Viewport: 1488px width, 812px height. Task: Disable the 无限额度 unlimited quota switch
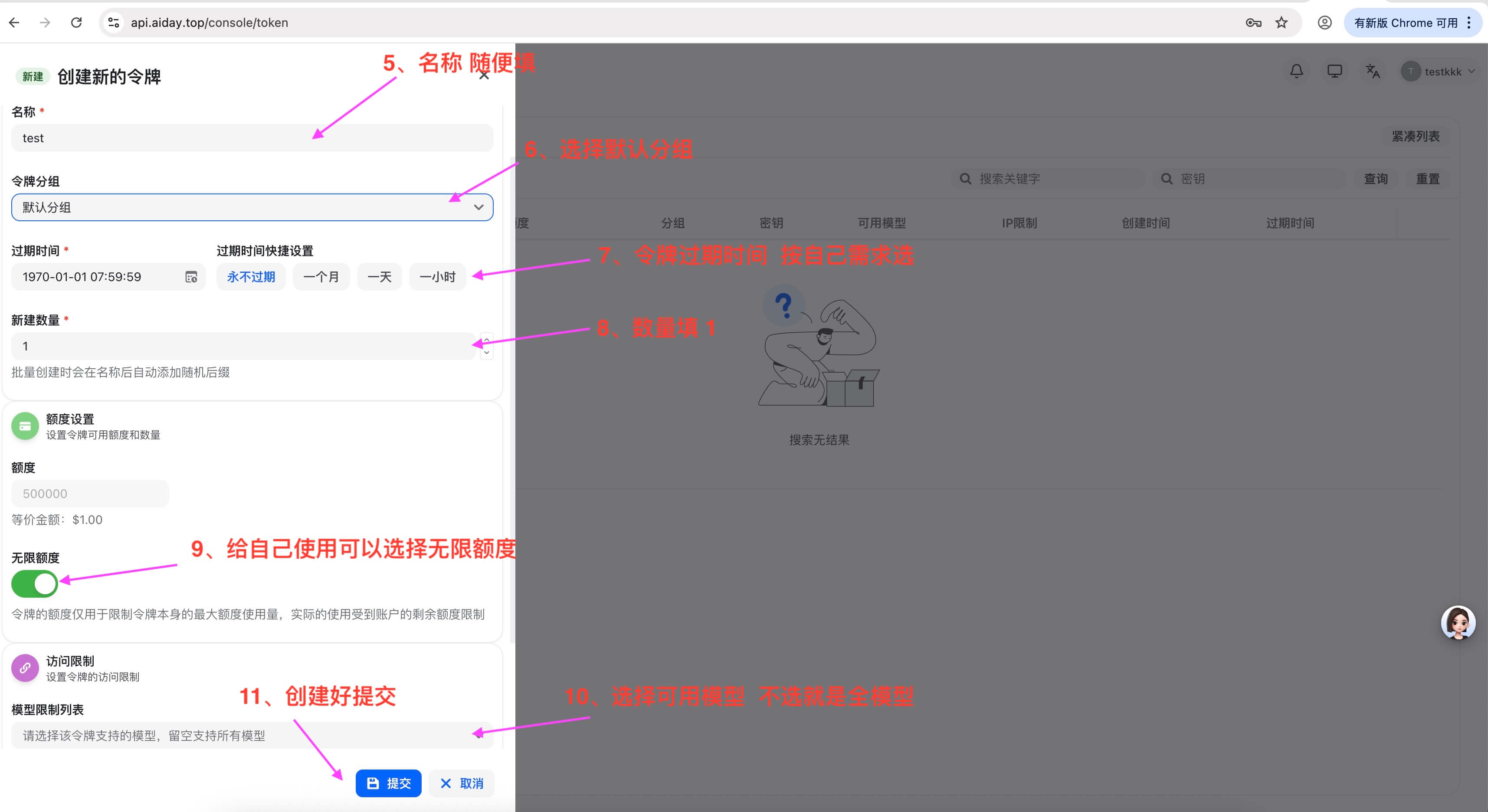click(x=35, y=584)
